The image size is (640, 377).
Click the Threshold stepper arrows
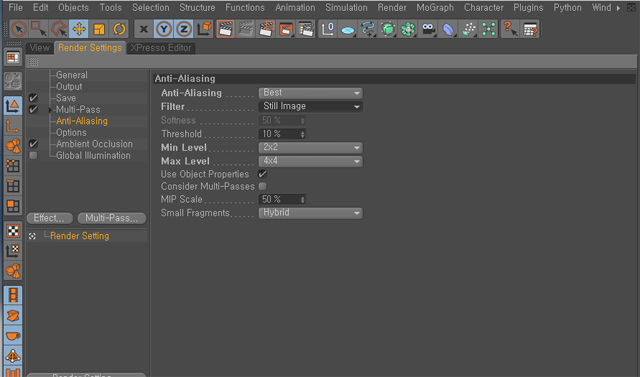302,134
